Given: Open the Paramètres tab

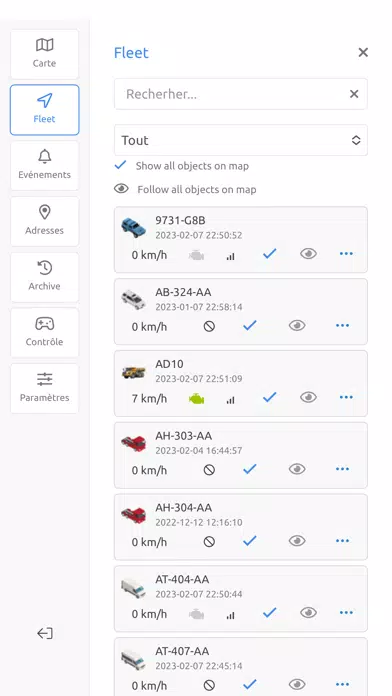Looking at the screenshot, I should 44,388.
